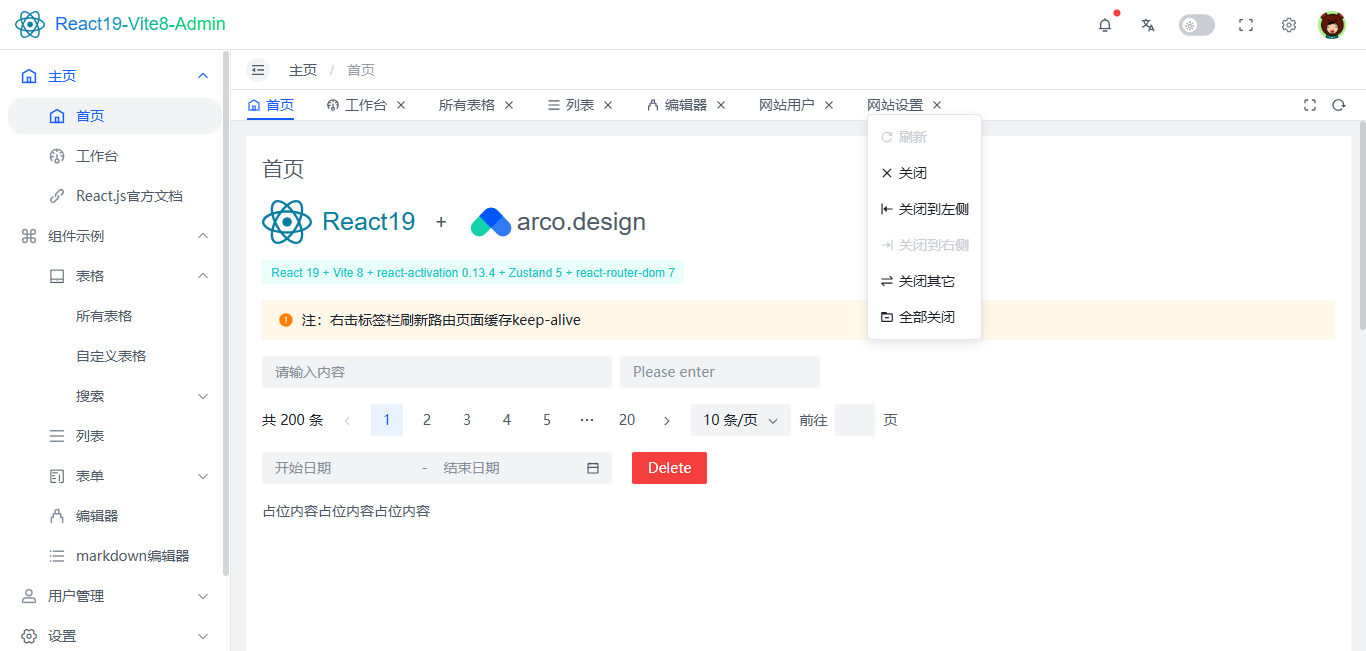Choose 全部关闭 from context menu
The width and height of the screenshot is (1366, 651).
click(924, 317)
